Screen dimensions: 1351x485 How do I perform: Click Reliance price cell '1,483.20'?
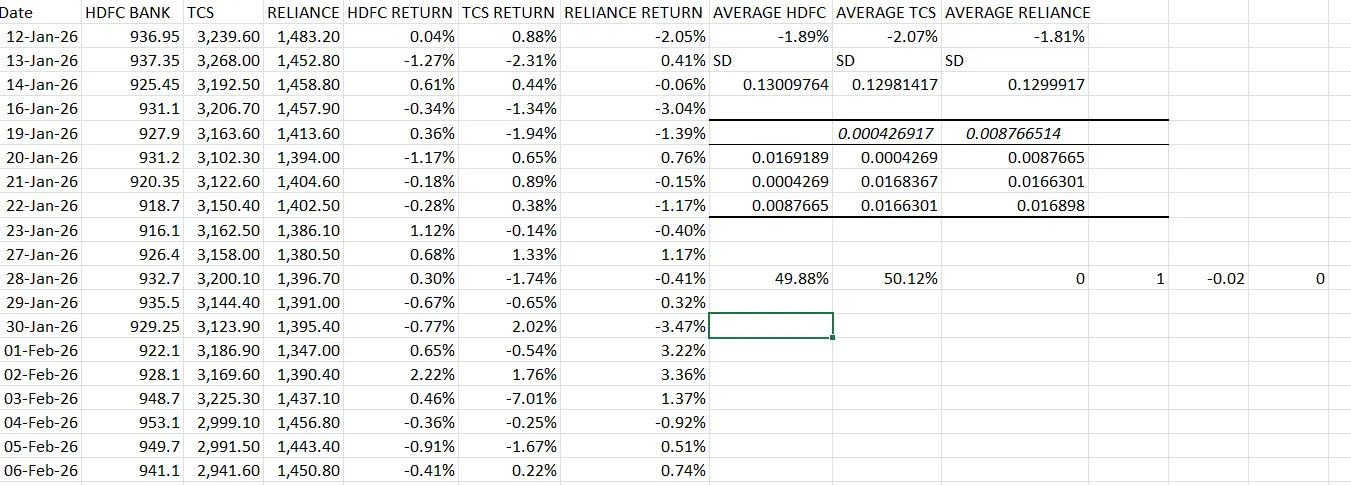[x=303, y=37]
